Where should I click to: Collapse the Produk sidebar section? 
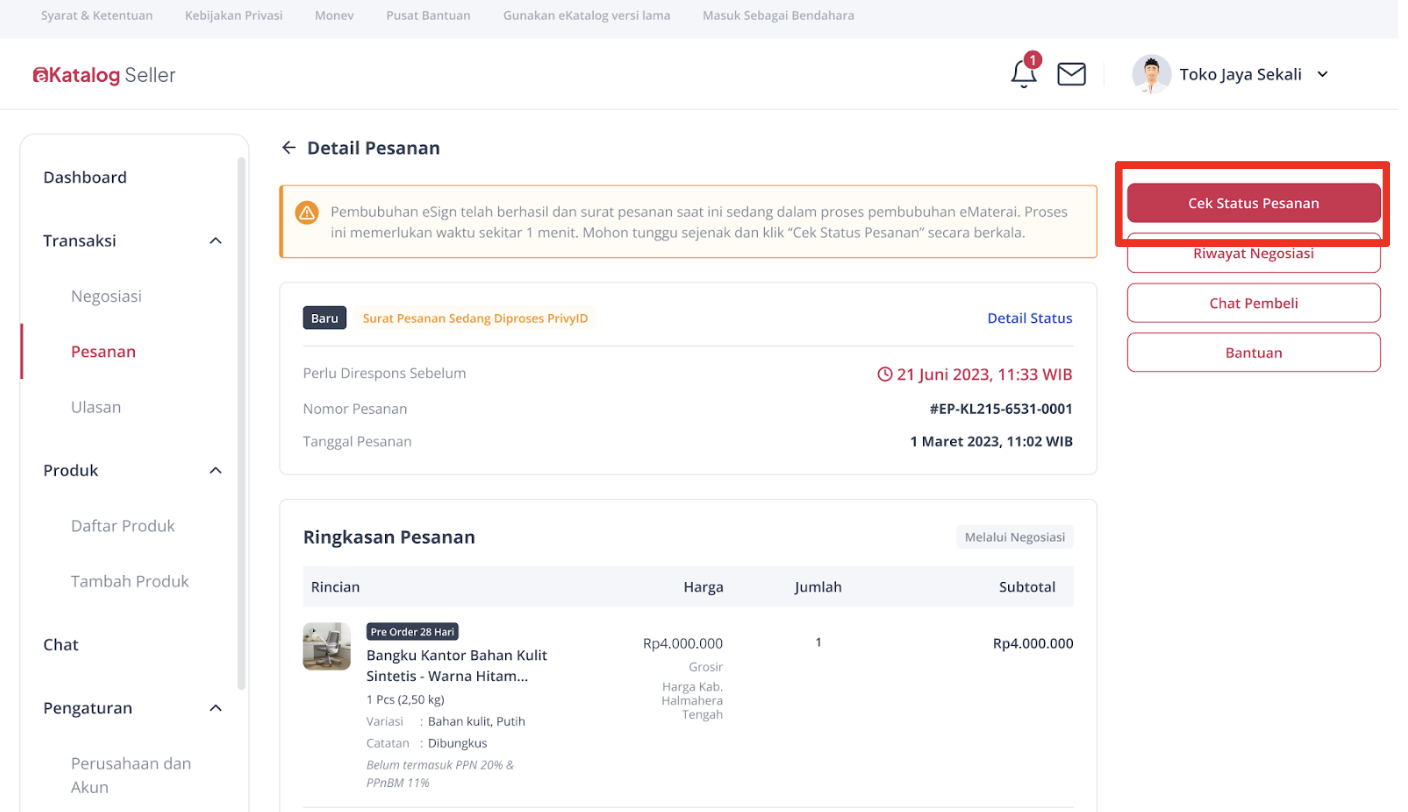pos(215,471)
